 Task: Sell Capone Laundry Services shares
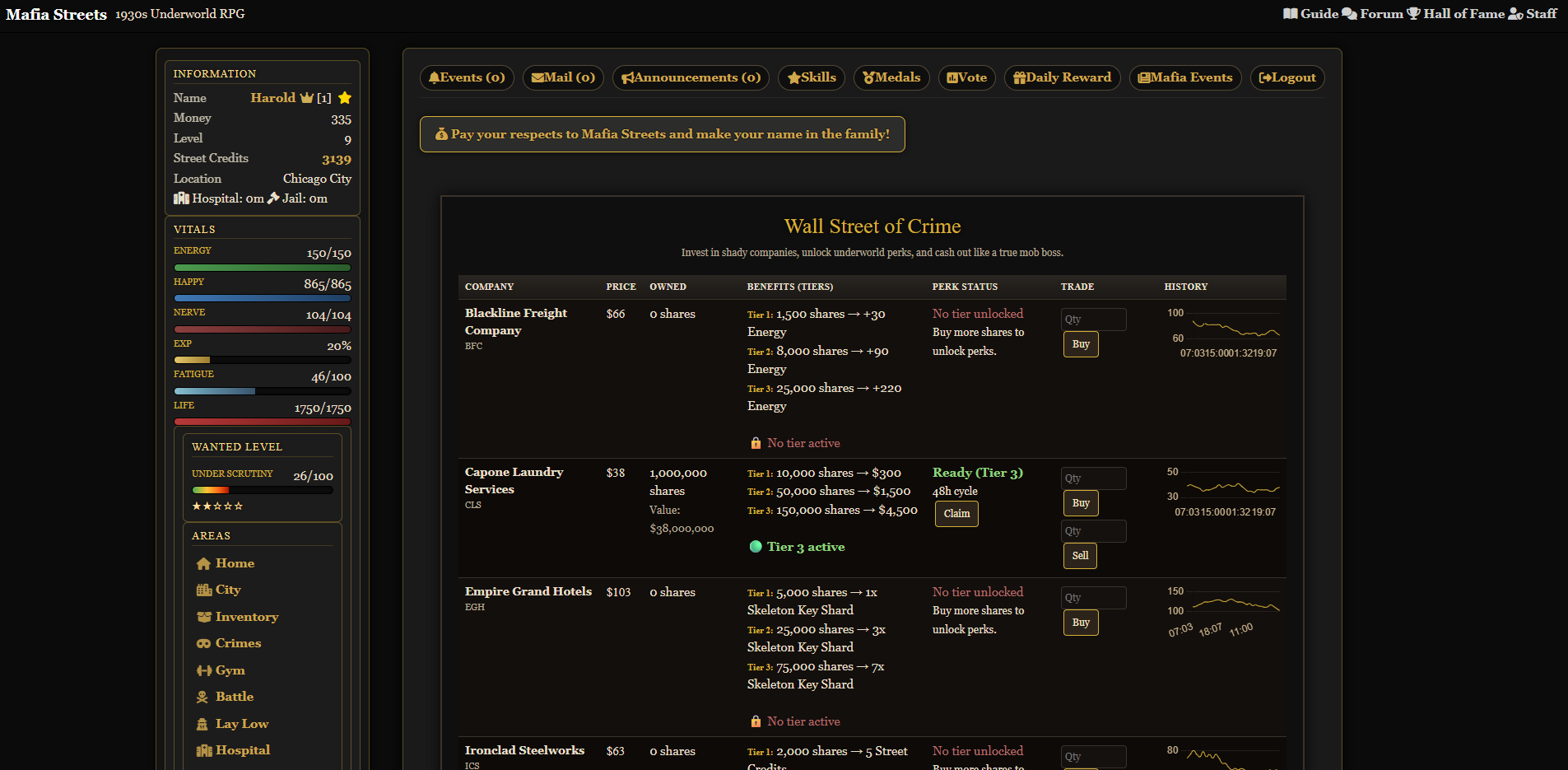1080,556
